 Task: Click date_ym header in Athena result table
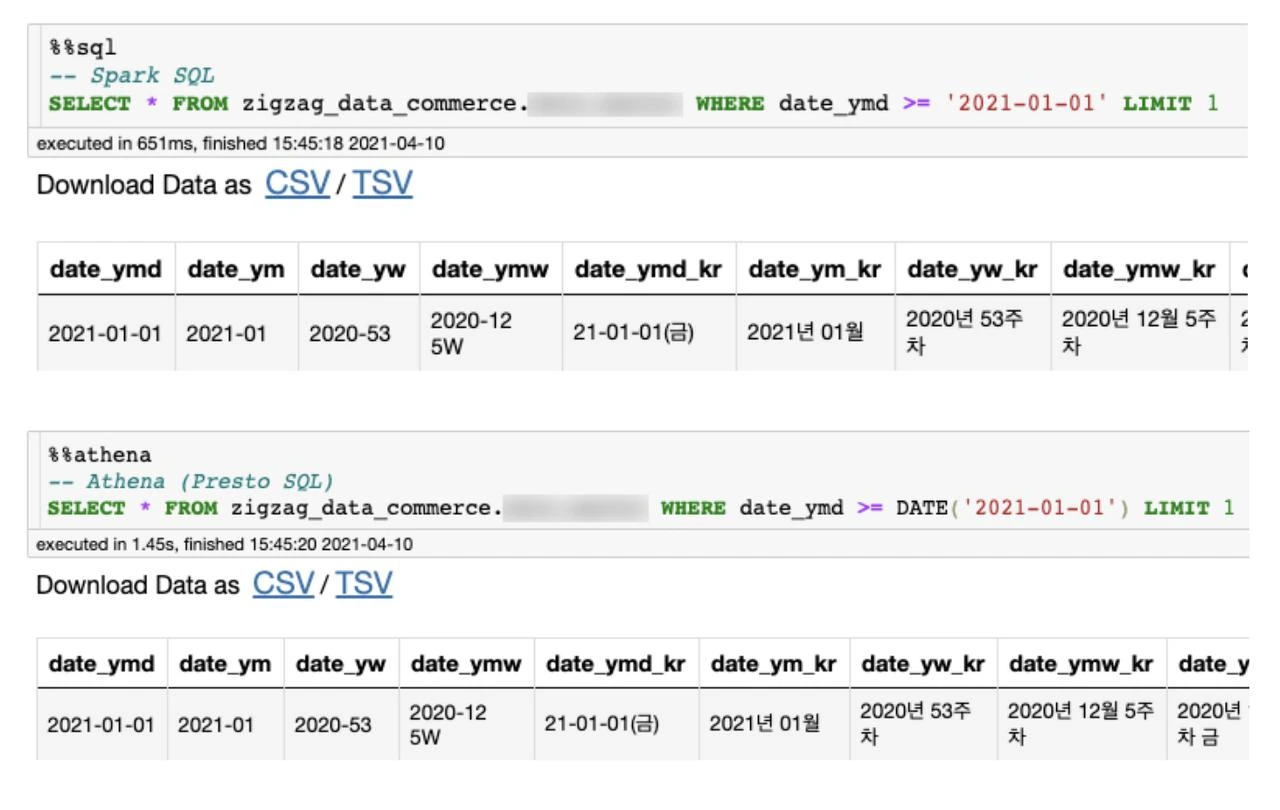[225, 664]
